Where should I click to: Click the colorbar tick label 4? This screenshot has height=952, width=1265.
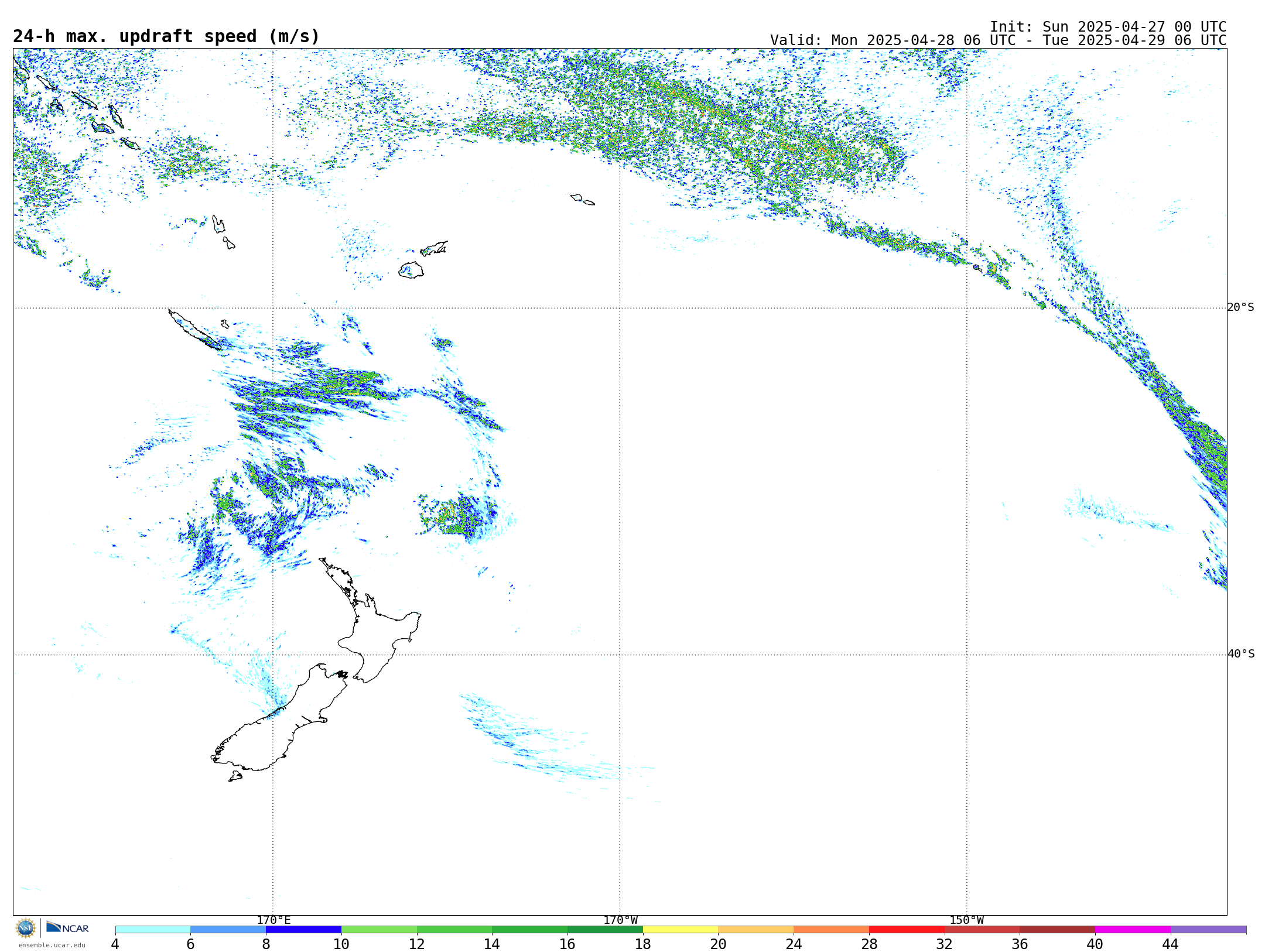pos(115,944)
